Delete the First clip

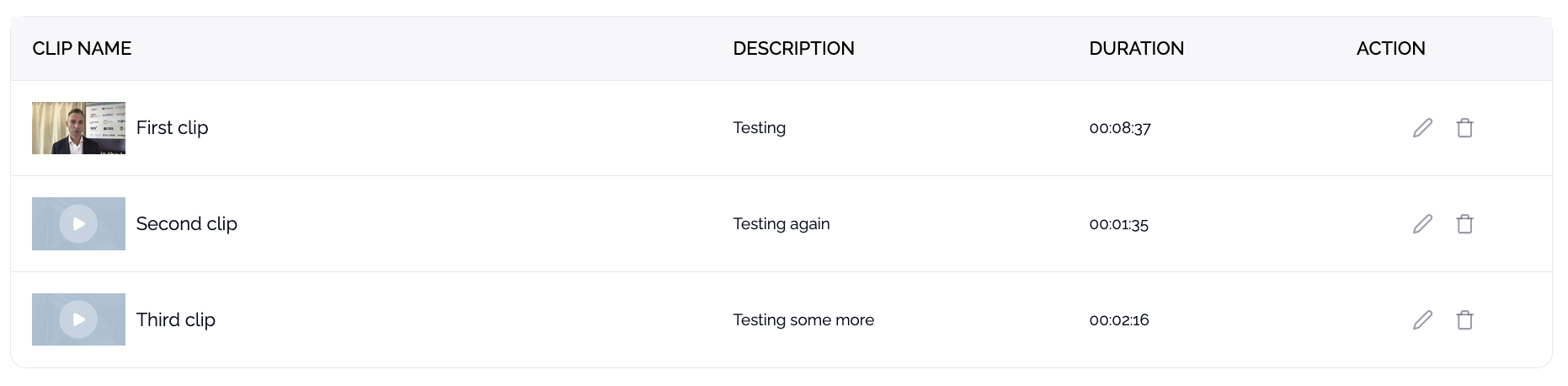(1464, 128)
